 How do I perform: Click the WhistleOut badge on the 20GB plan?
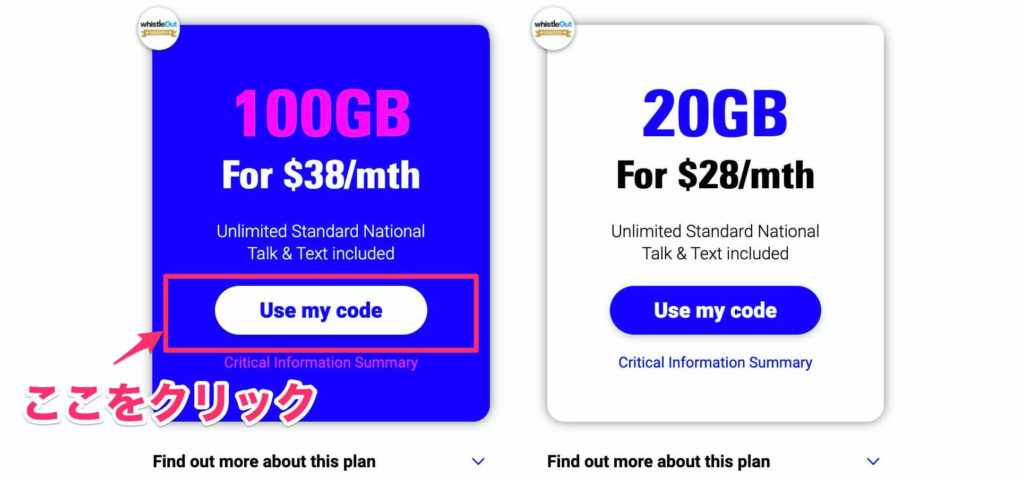click(553, 28)
